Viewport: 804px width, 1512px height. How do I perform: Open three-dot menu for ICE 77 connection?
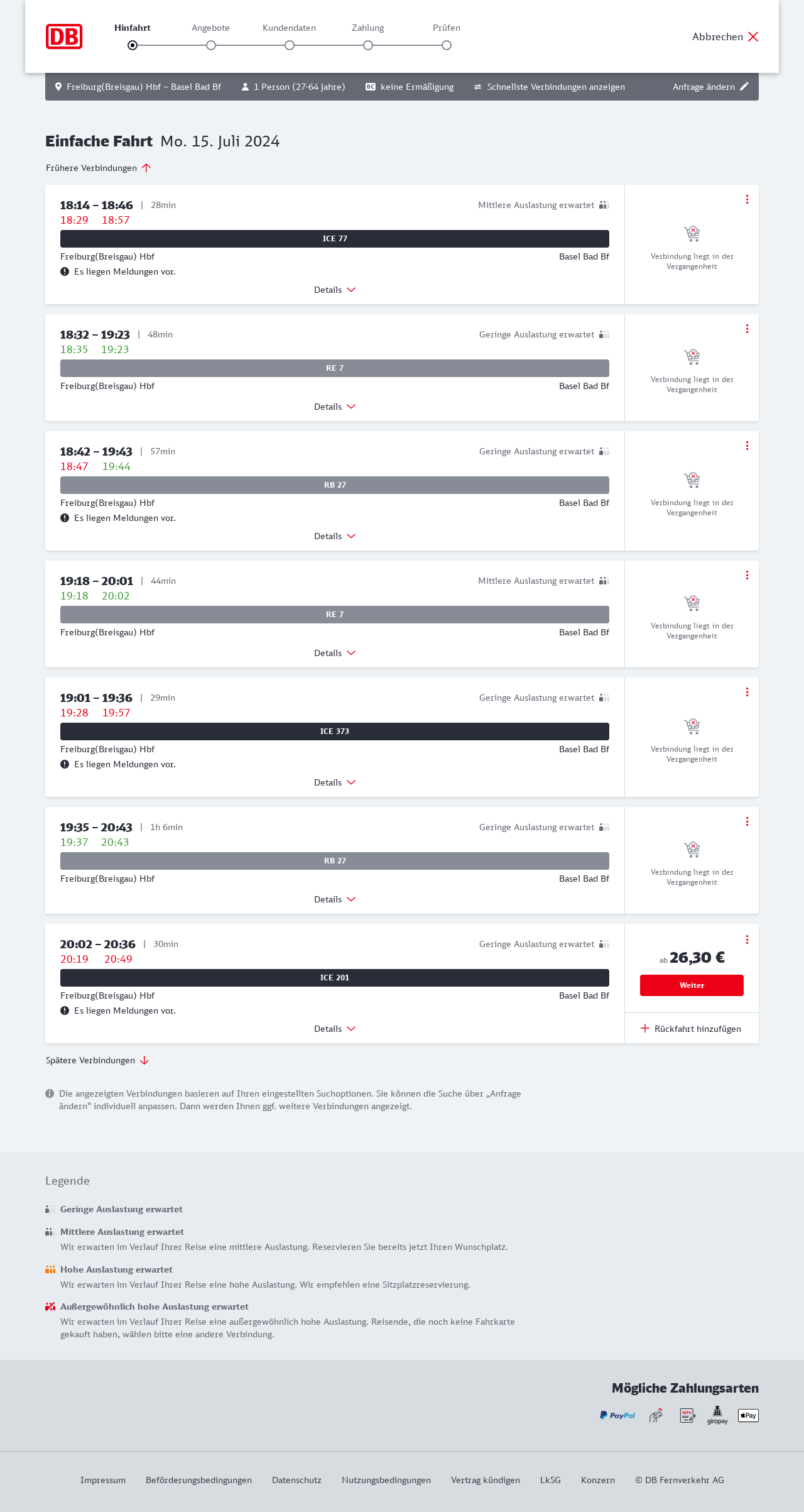[x=747, y=199]
